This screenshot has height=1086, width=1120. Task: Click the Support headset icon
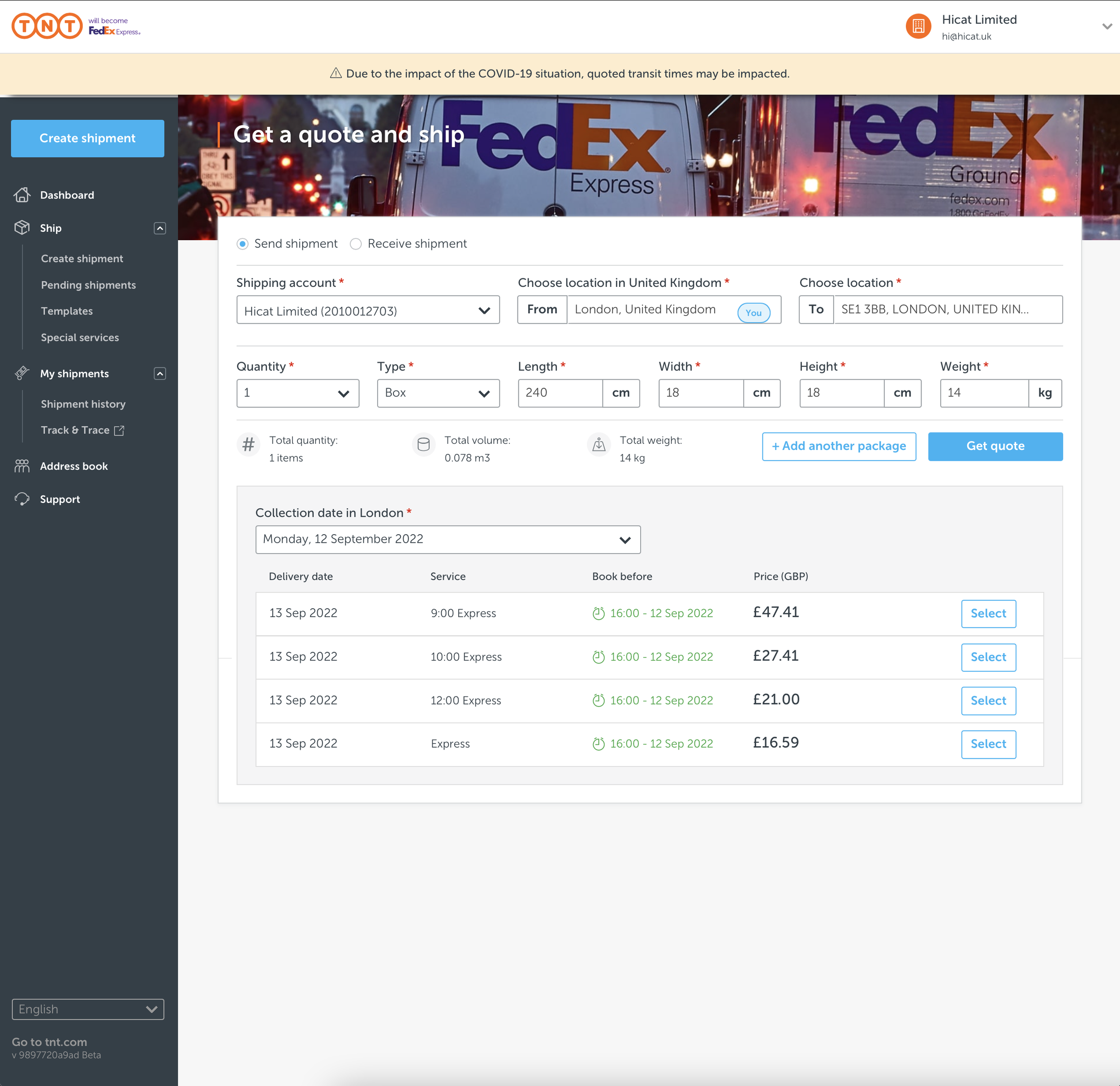(x=22, y=499)
